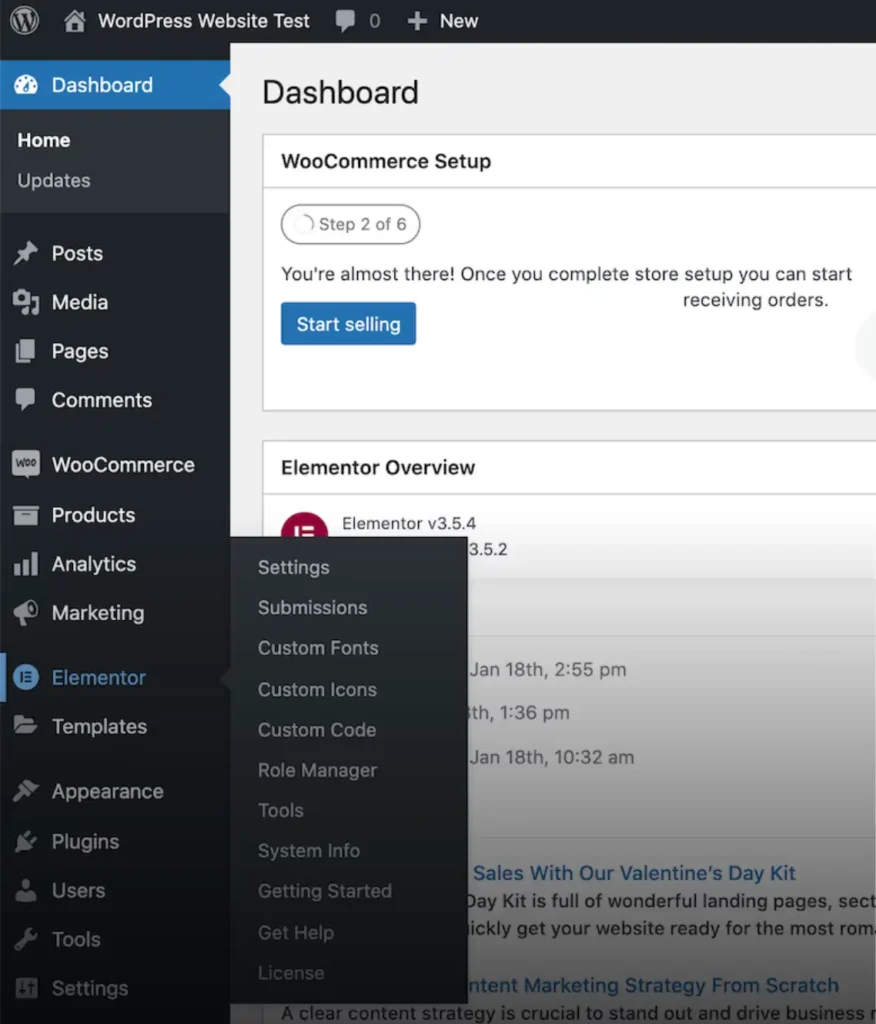Open the Valentine's Day Kit news link
The height and width of the screenshot is (1024, 876).
tap(634, 873)
